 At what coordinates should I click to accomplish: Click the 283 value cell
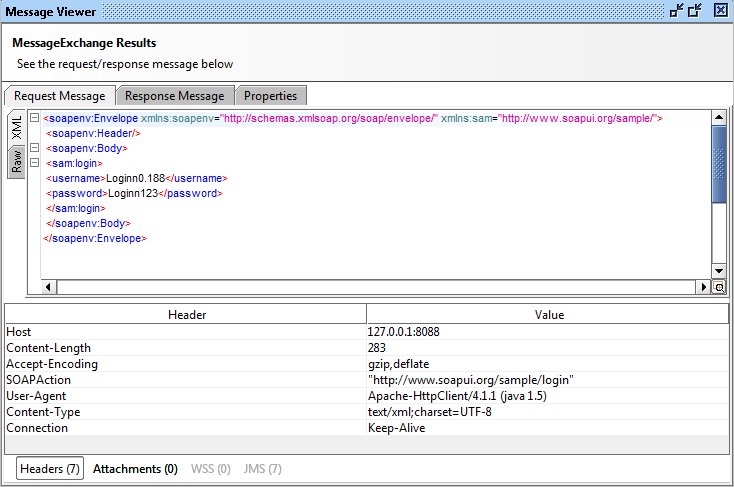click(x=548, y=348)
